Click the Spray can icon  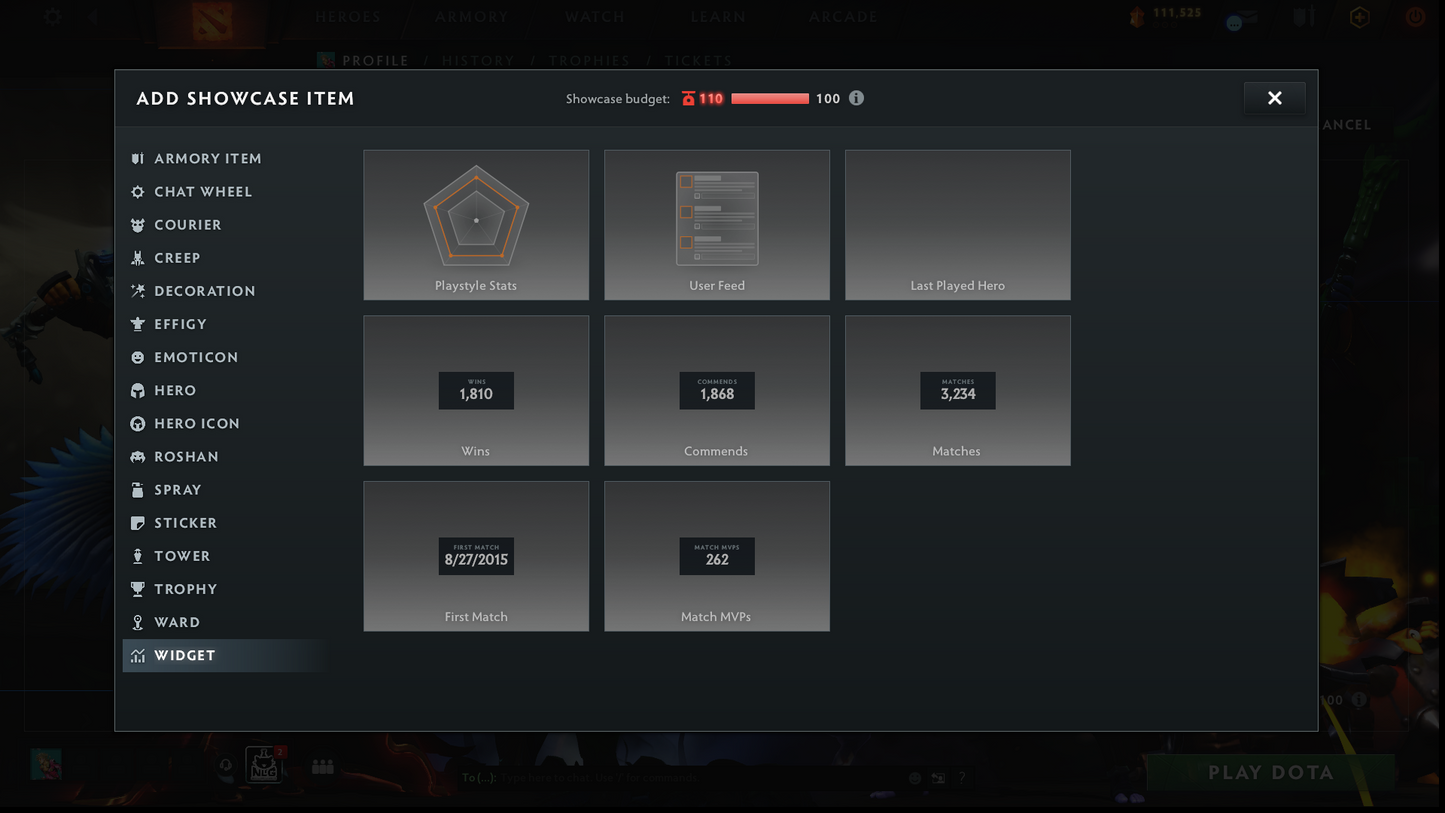pyautogui.click(x=138, y=489)
